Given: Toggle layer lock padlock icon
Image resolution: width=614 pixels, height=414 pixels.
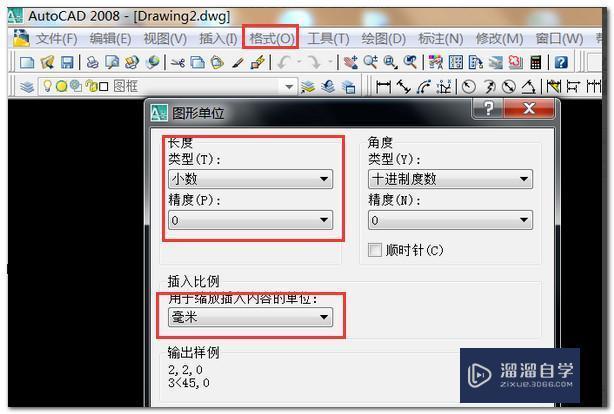Looking at the screenshot, I should (92, 86).
